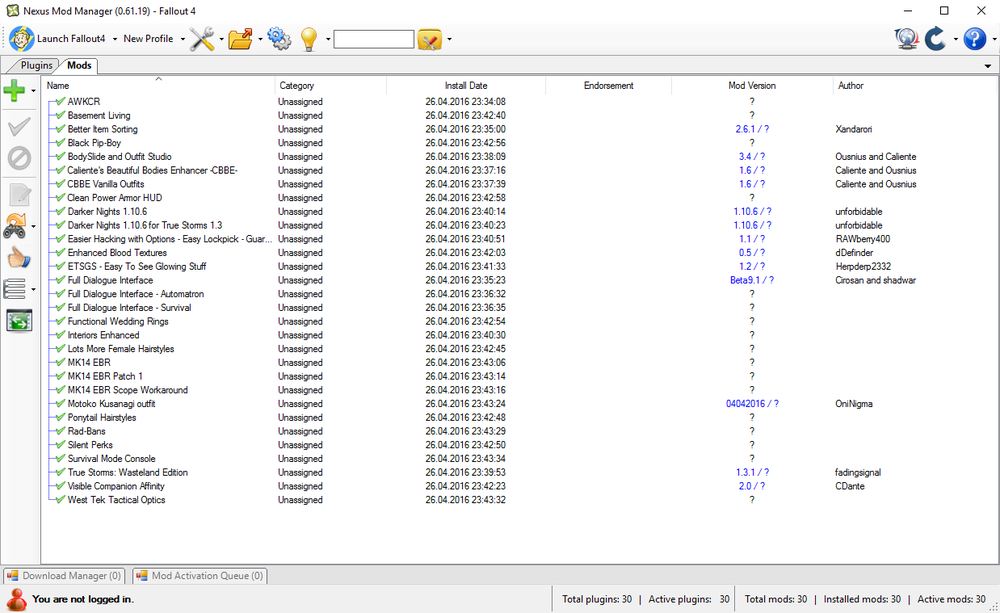Viewport: 1000px width, 613px height.
Task: Click the lightbulb tips icon
Action: click(309, 39)
